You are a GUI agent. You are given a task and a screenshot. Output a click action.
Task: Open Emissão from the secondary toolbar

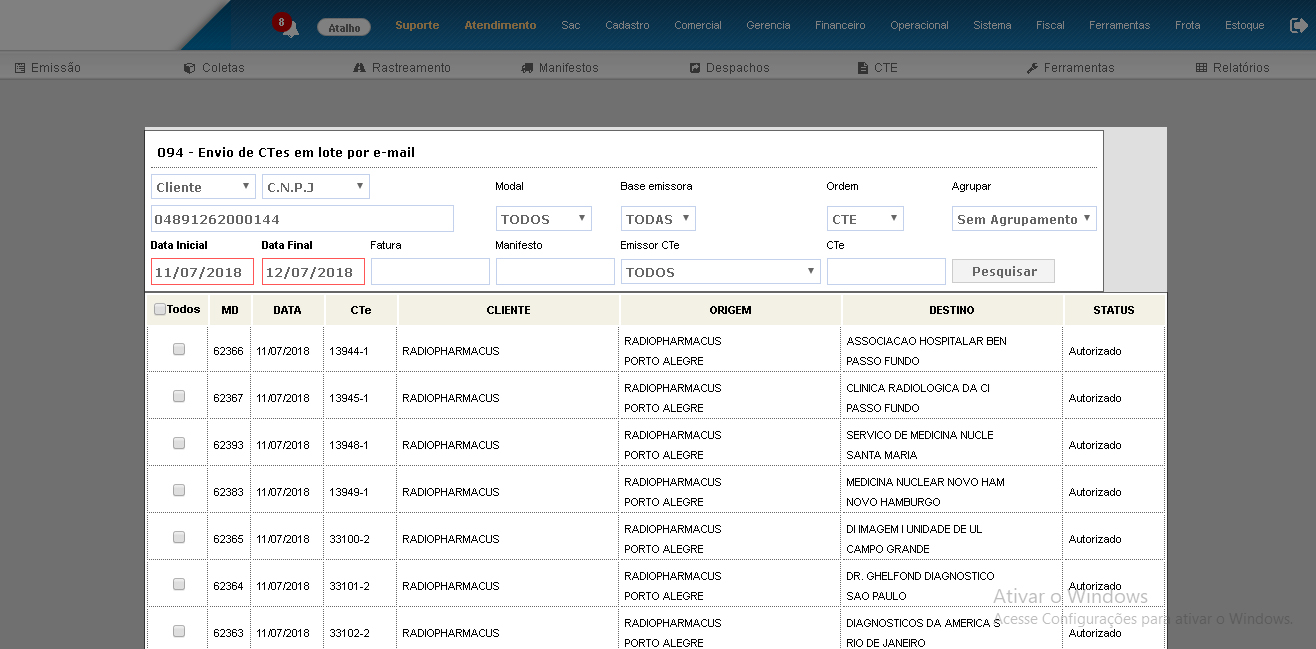[48, 68]
